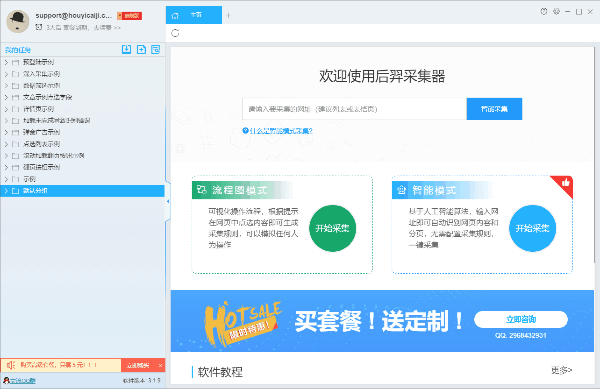This screenshot has width=600, height=389.
Task: Expand the 弹窗广告示例 folder
Action: pyautogui.click(x=6, y=132)
